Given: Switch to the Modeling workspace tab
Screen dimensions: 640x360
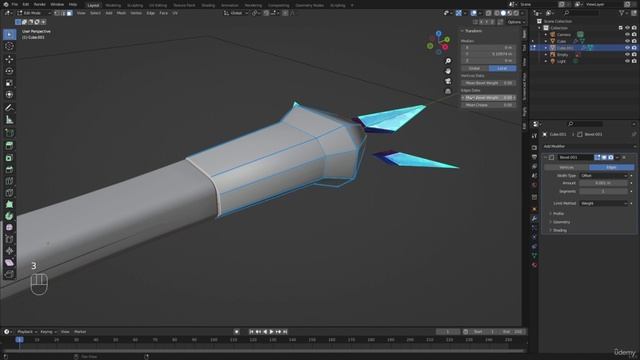Looking at the screenshot, I should click(x=113, y=5).
